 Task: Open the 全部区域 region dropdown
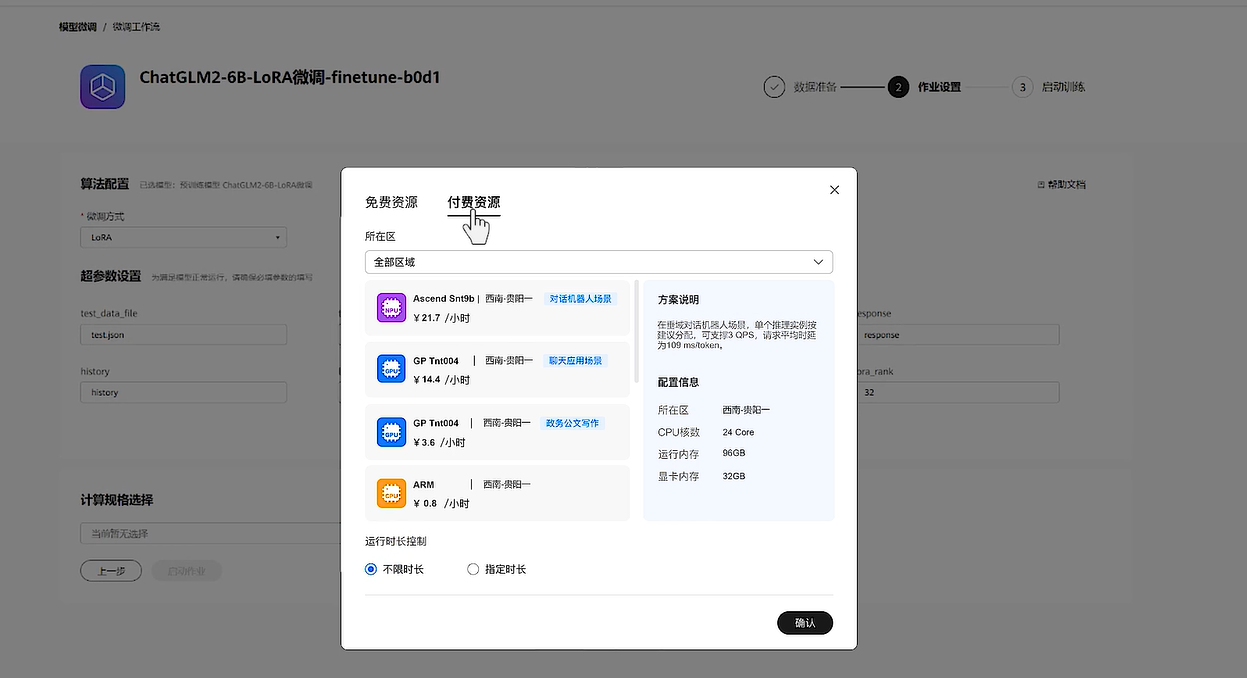tap(599, 262)
